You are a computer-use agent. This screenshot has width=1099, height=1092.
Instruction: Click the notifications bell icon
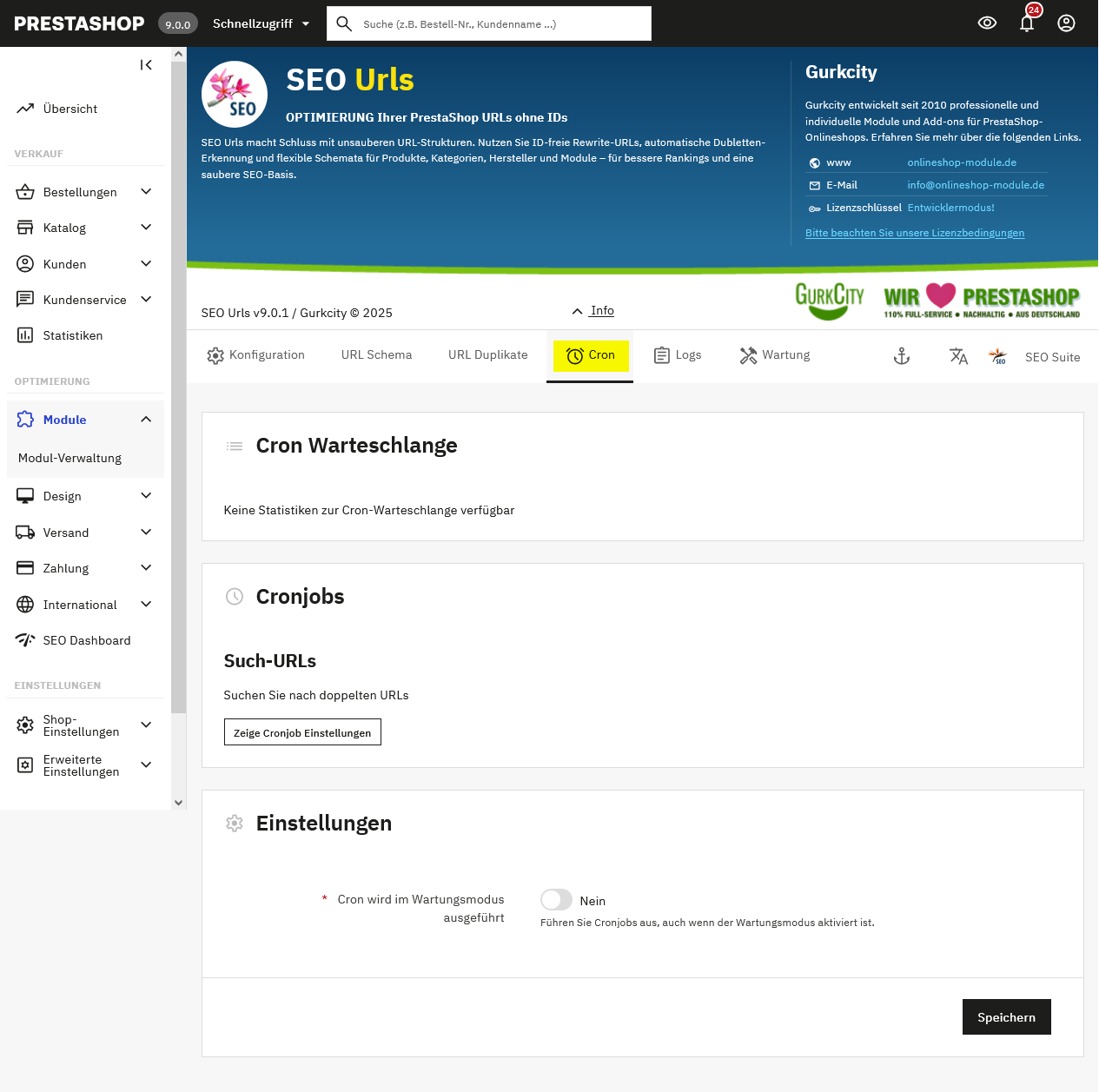[x=1027, y=23]
